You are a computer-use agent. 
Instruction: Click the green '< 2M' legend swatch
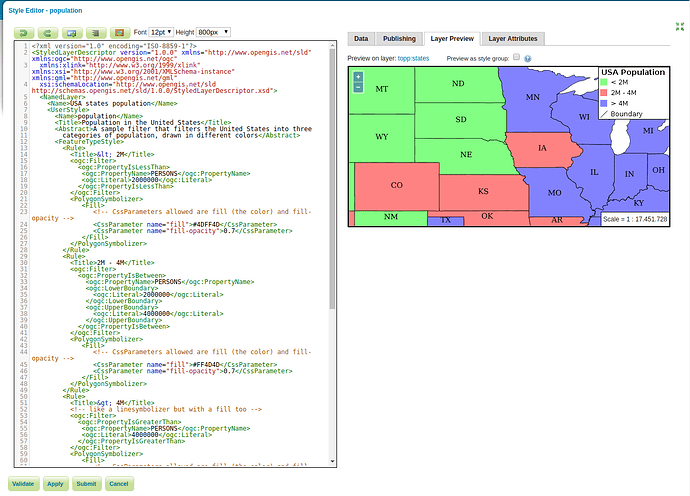[604, 82]
